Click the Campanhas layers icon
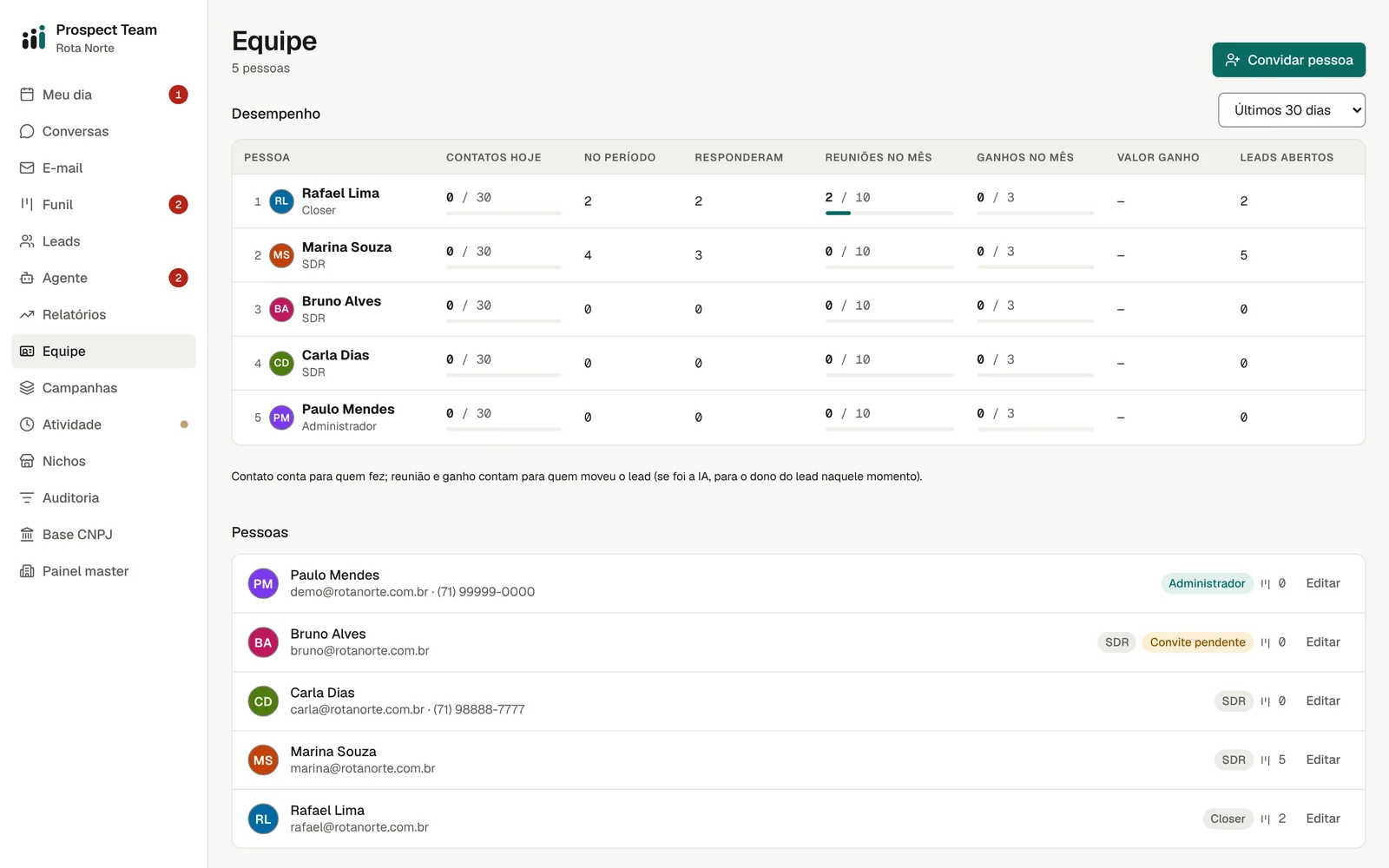 click(27, 388)
